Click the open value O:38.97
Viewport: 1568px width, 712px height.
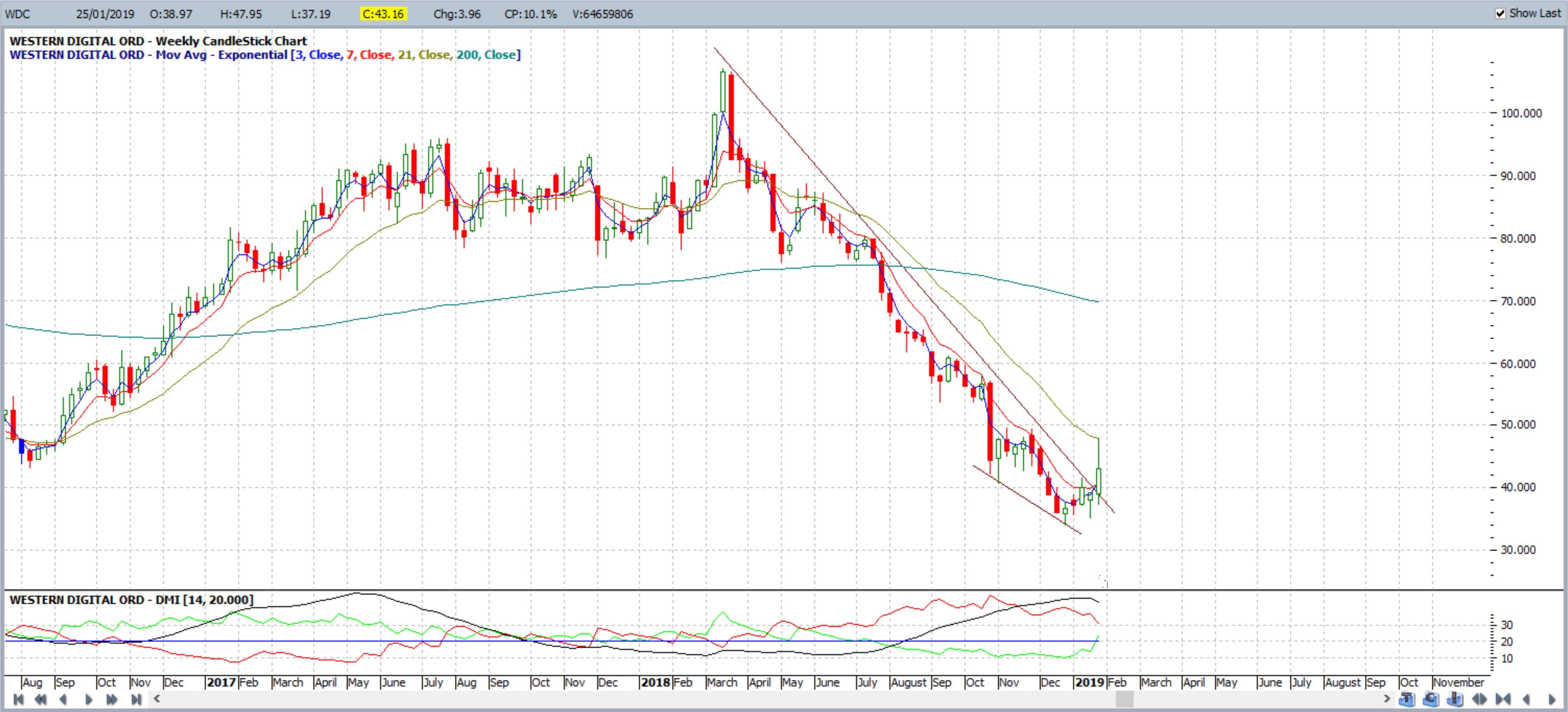[x=170, y=14]
